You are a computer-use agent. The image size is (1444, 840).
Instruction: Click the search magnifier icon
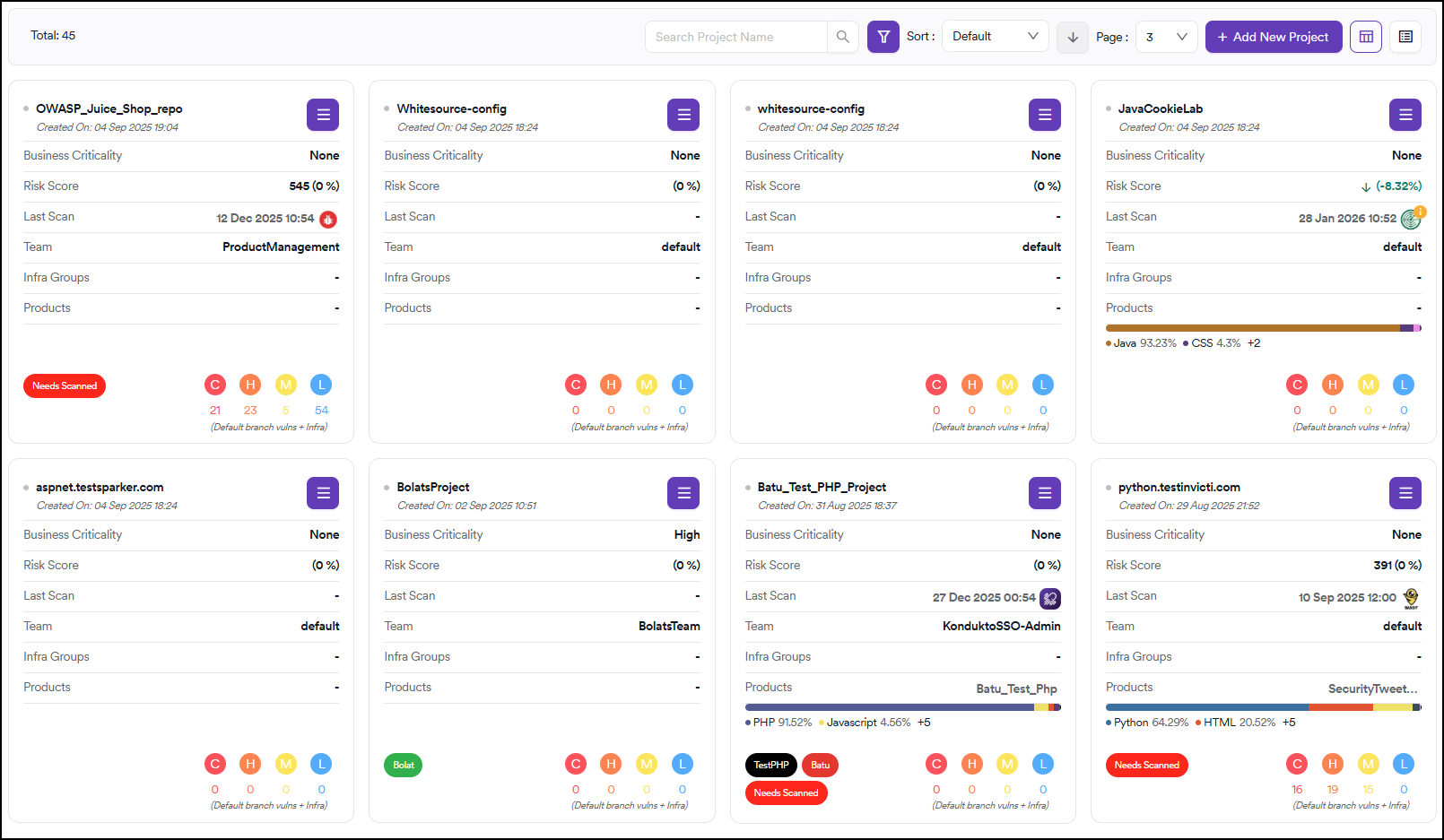click(842, 37)
